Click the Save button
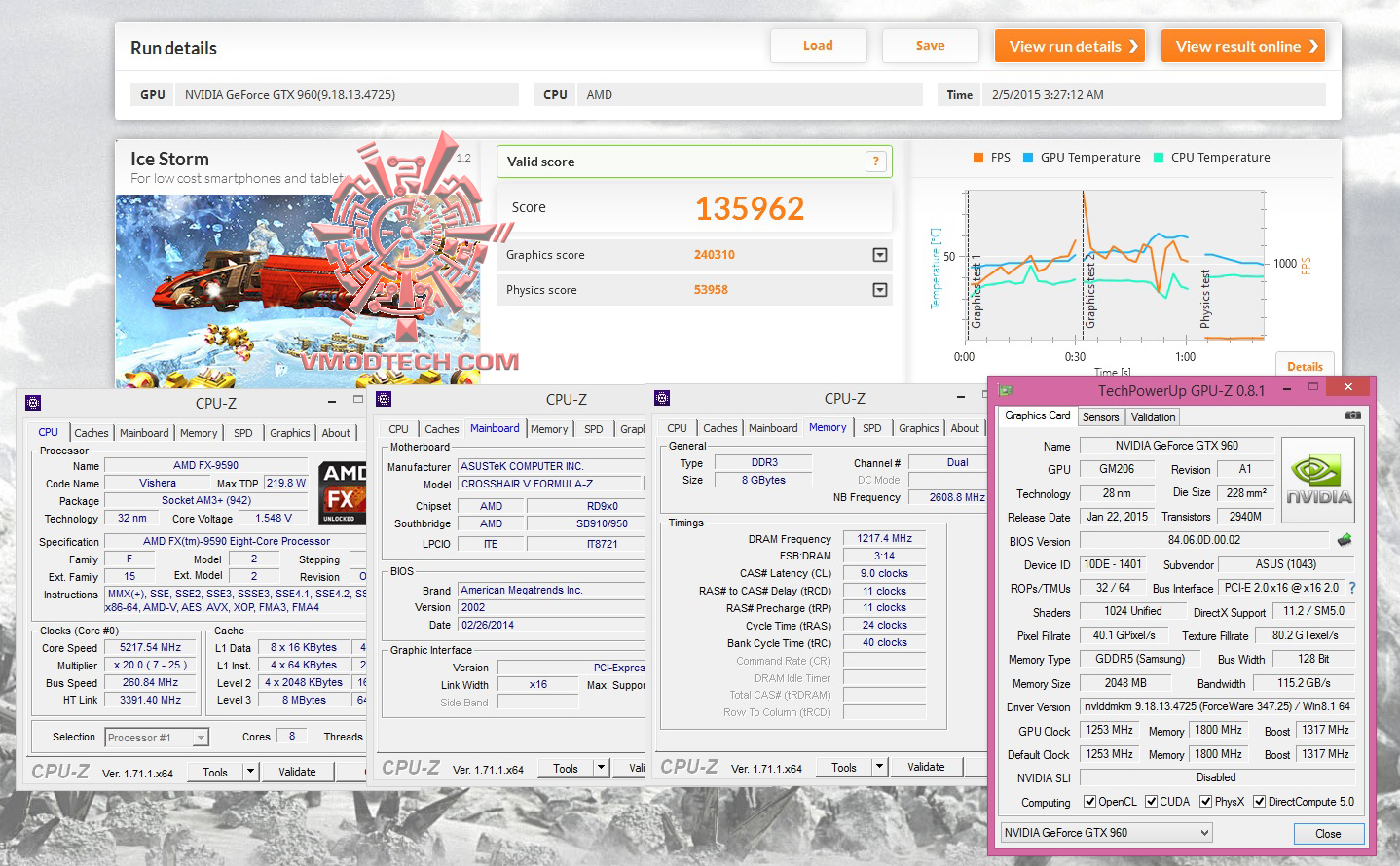1400x866 pixels. point(930,46)
